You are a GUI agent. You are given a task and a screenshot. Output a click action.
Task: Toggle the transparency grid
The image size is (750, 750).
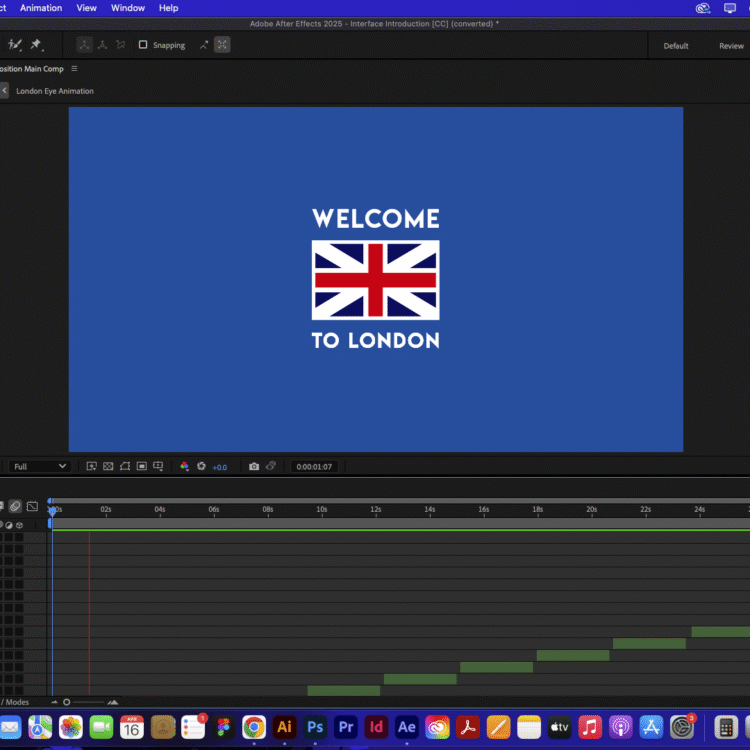108,466
